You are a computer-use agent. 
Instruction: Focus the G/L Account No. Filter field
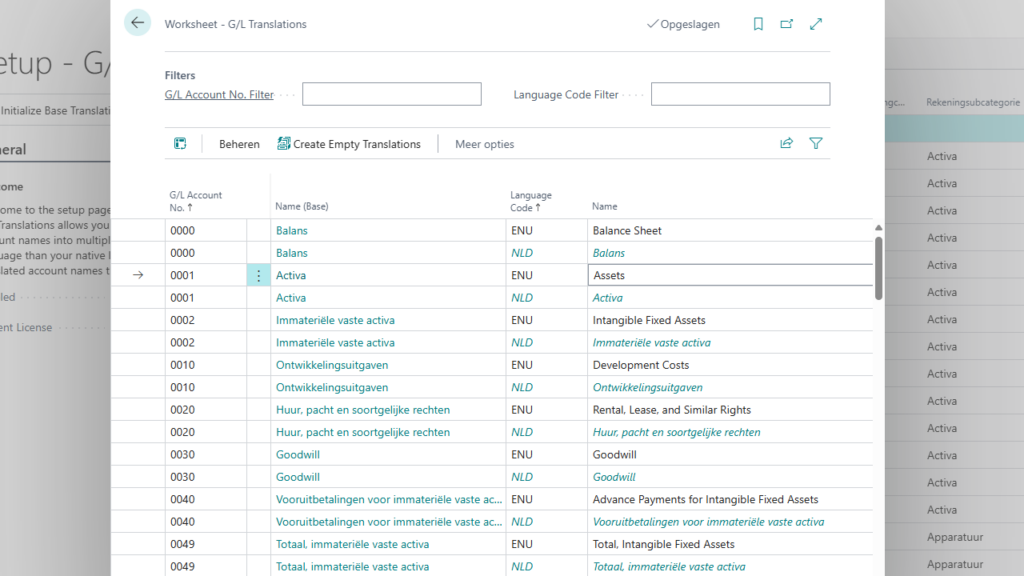tap(392, 94)
